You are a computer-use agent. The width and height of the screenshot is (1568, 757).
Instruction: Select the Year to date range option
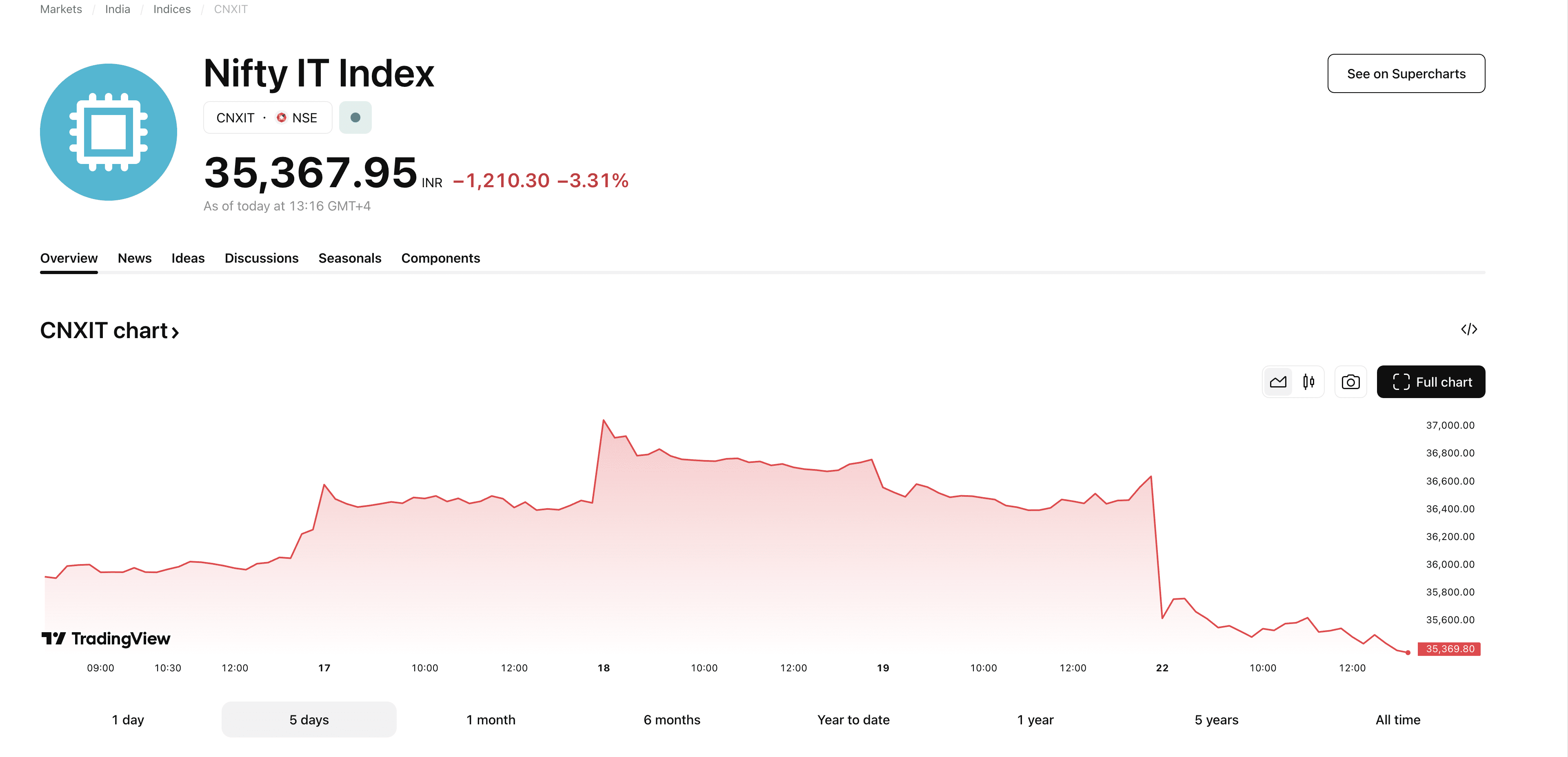(853, 719)
